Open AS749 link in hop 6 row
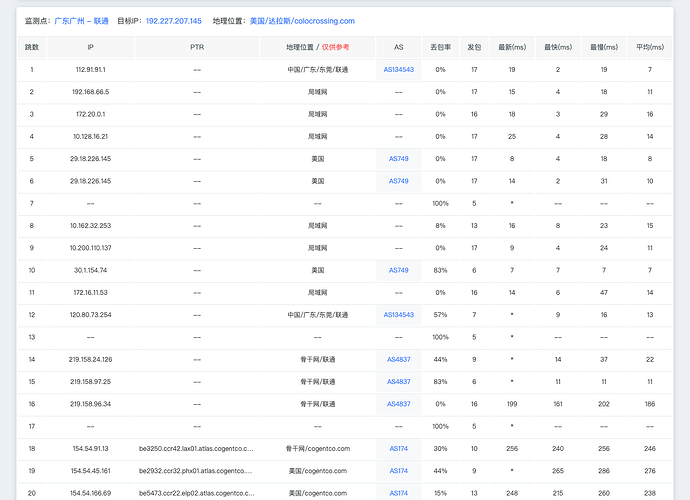Image resolution: width=690 pixels, height=500 pixels. tap(399, 181)
